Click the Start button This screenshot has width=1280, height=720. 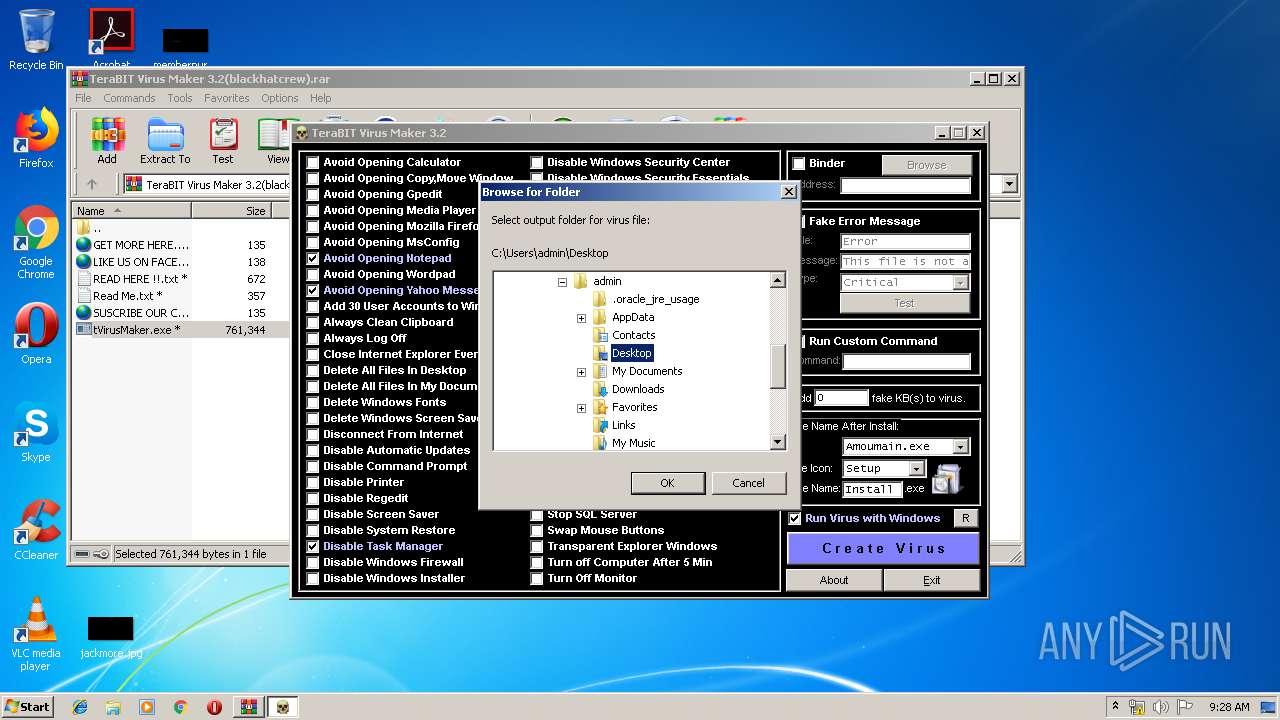28,707
